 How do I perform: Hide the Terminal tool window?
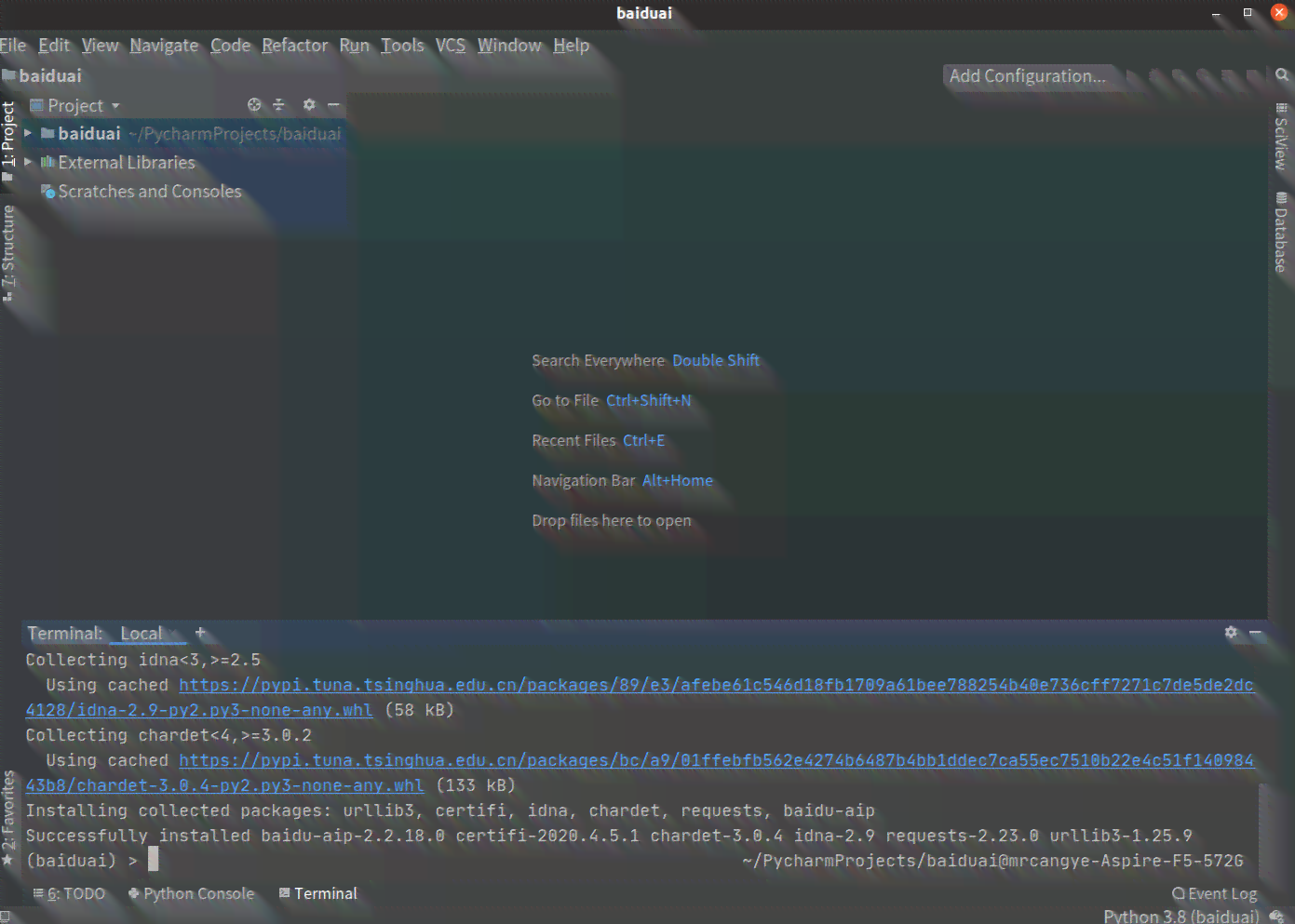click(1255, 633)
